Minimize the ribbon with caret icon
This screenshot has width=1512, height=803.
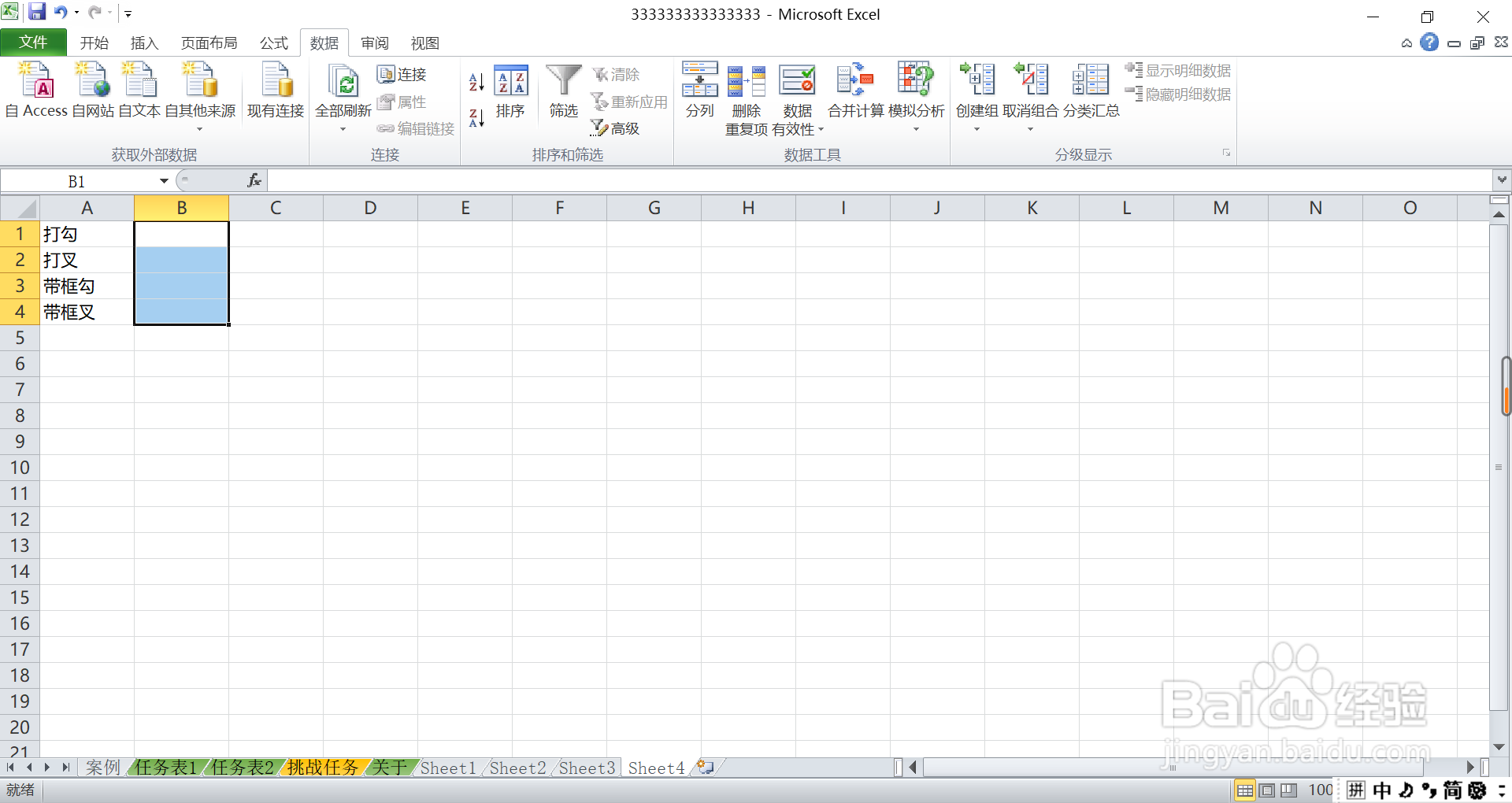[1406, 43]
